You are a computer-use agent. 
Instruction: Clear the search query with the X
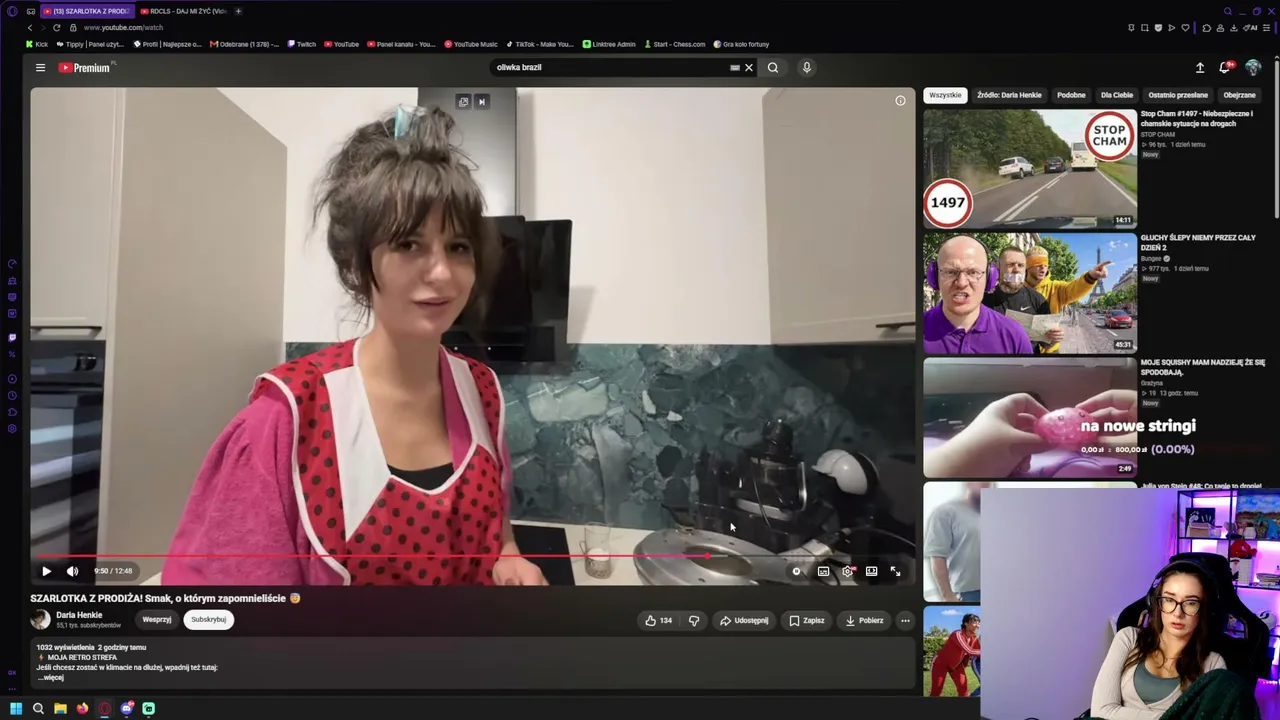[x=749, y=68]
